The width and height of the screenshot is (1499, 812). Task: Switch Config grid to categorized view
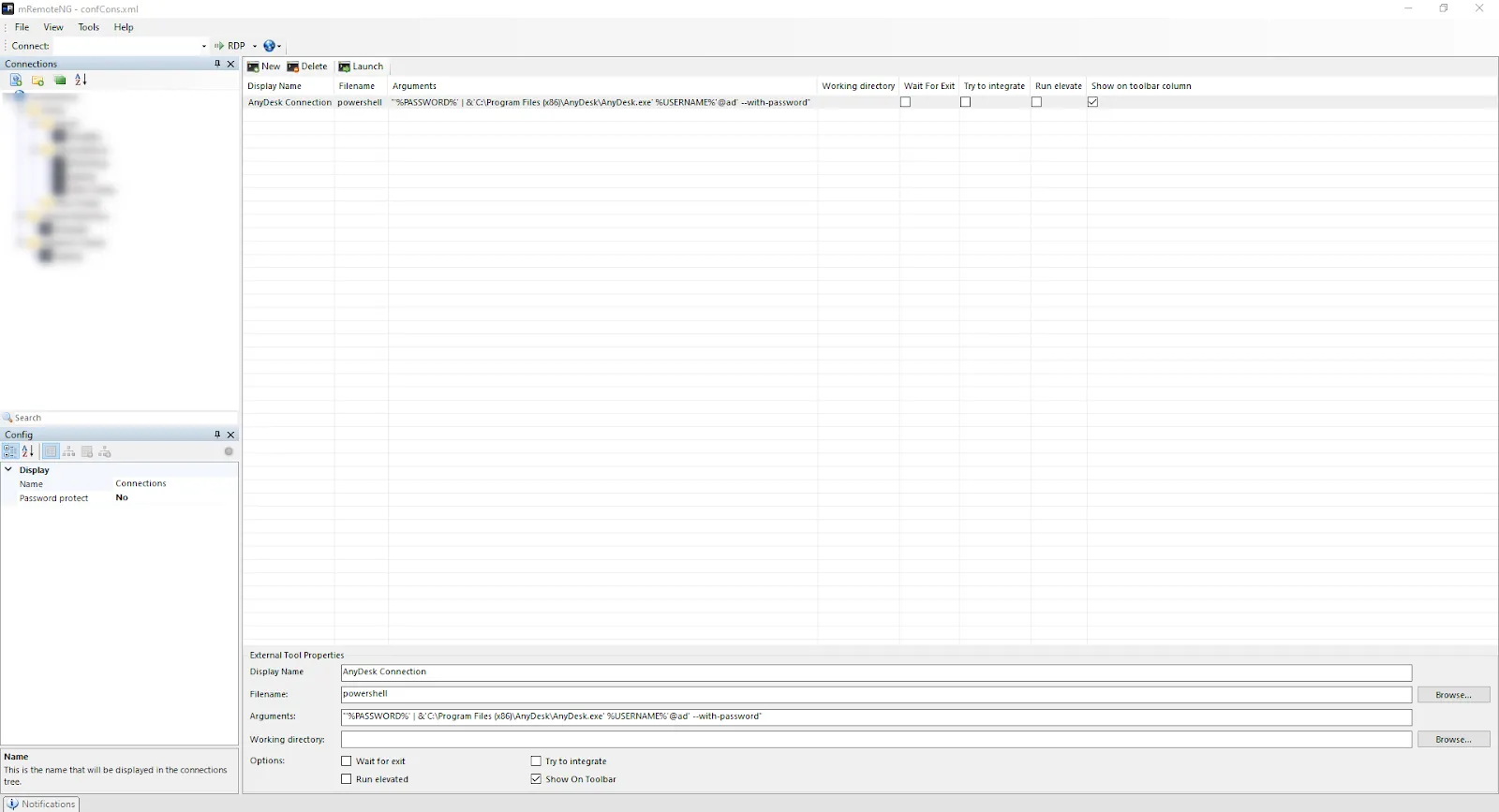pyautogui.click(x=10, y=451)
